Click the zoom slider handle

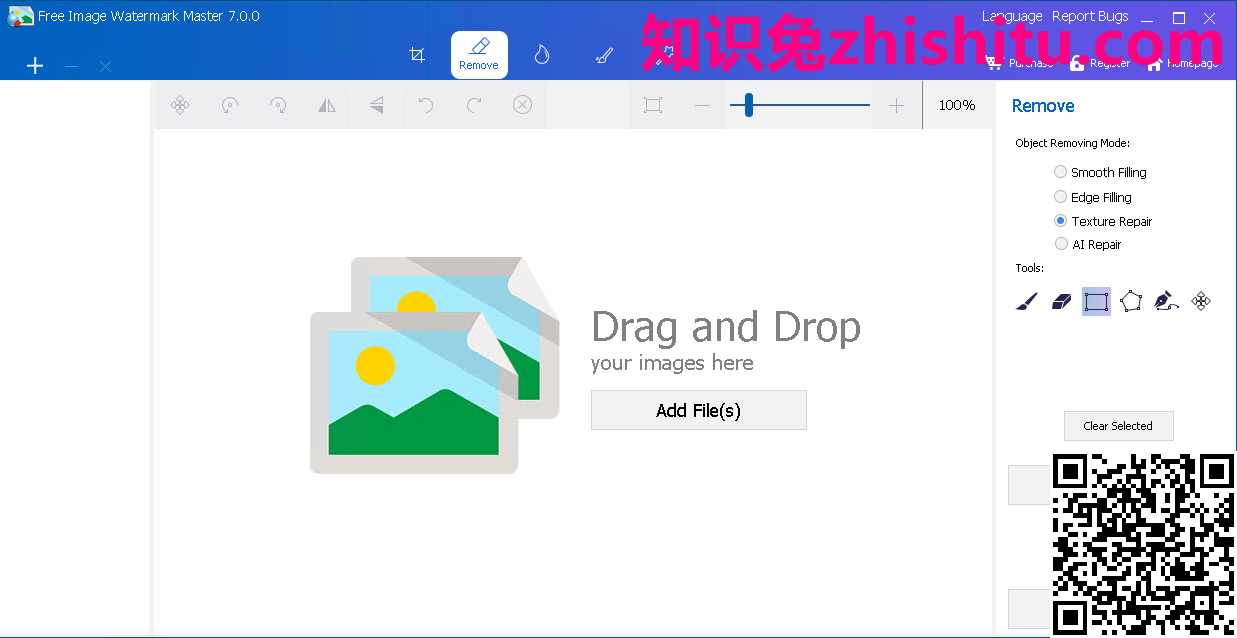click(x=748, y=105)
